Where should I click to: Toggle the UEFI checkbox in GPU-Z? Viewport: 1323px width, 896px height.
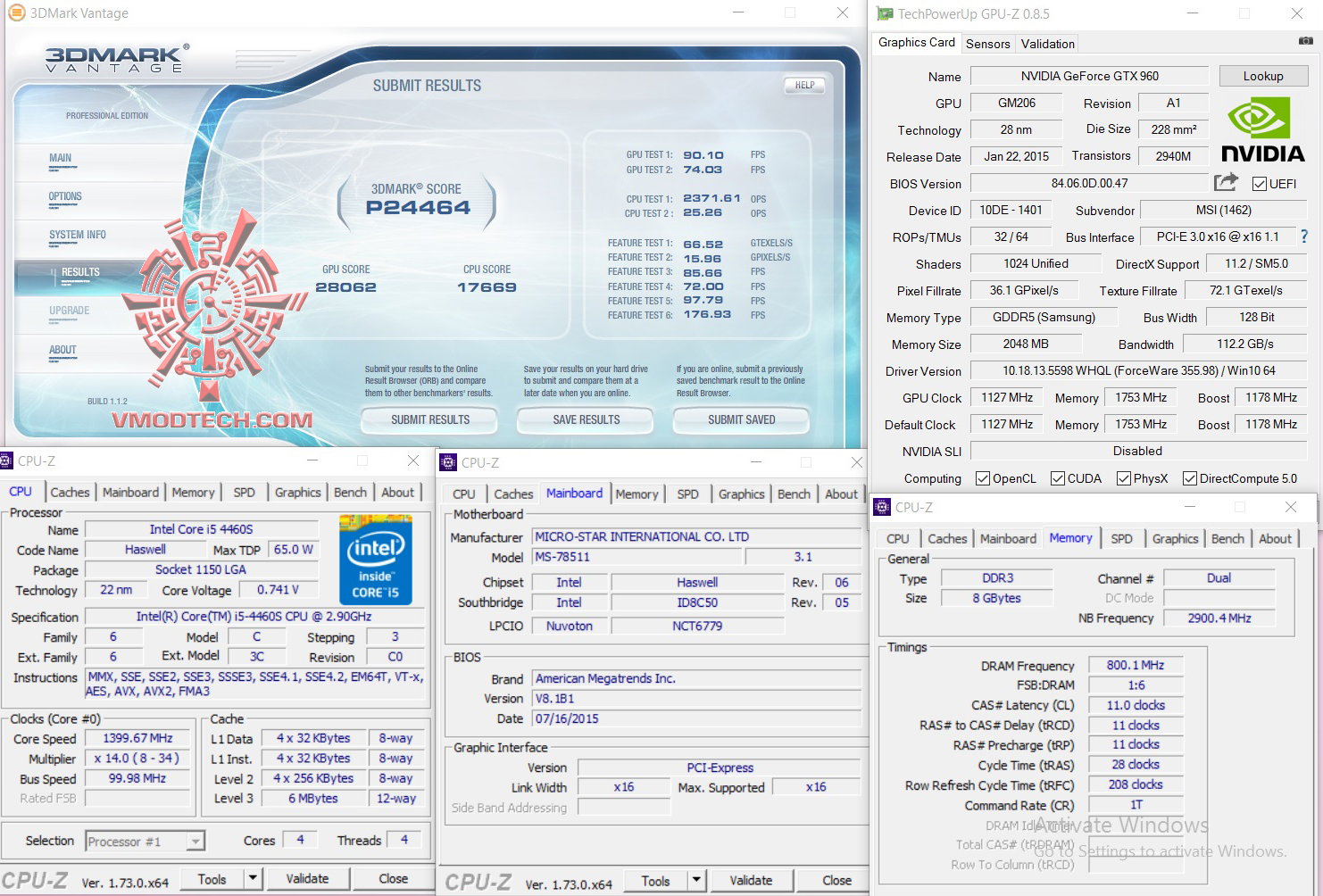[x=1260, y=184]
